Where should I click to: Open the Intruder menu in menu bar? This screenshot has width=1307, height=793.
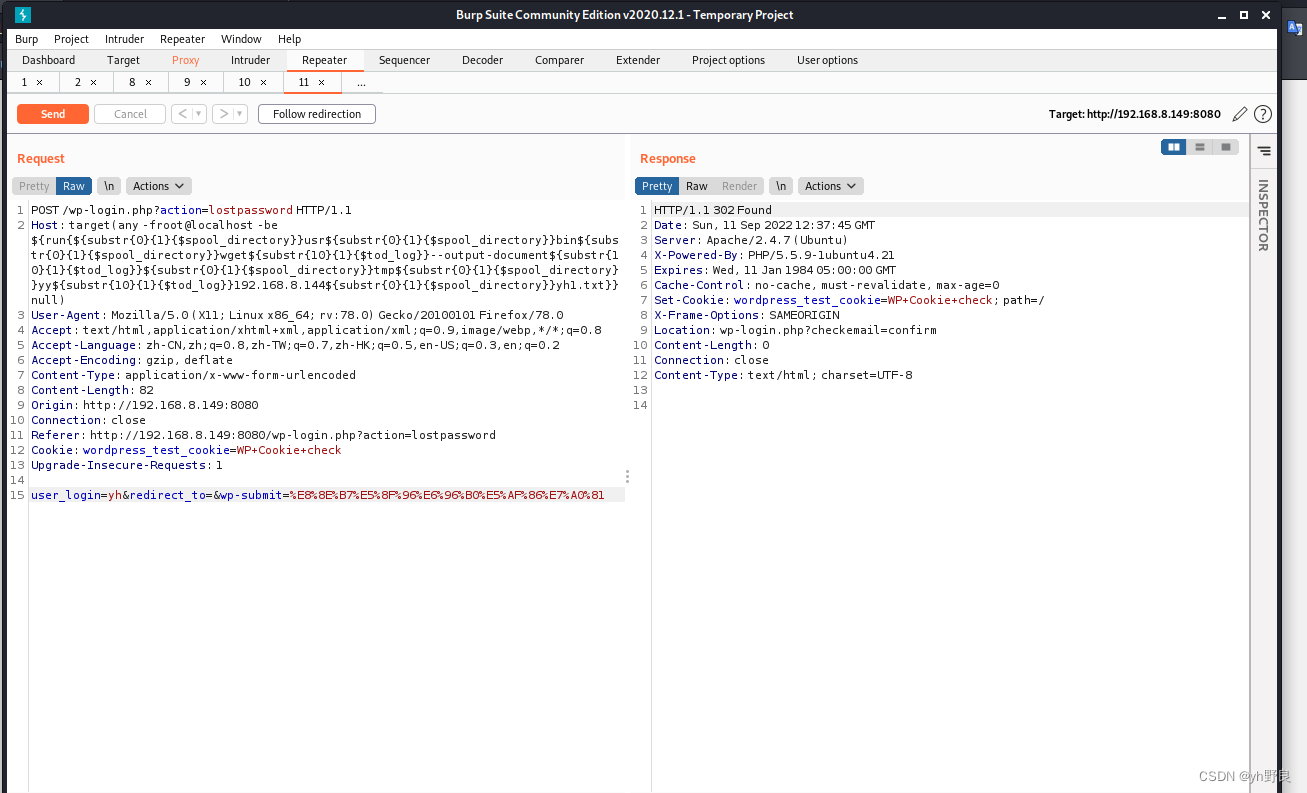(124, 39)
